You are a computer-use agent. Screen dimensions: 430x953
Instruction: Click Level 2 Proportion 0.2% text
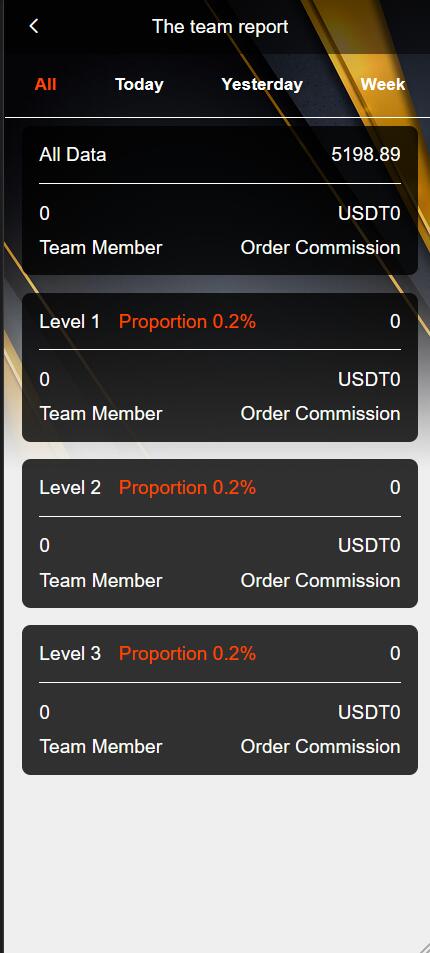(187, 487)
